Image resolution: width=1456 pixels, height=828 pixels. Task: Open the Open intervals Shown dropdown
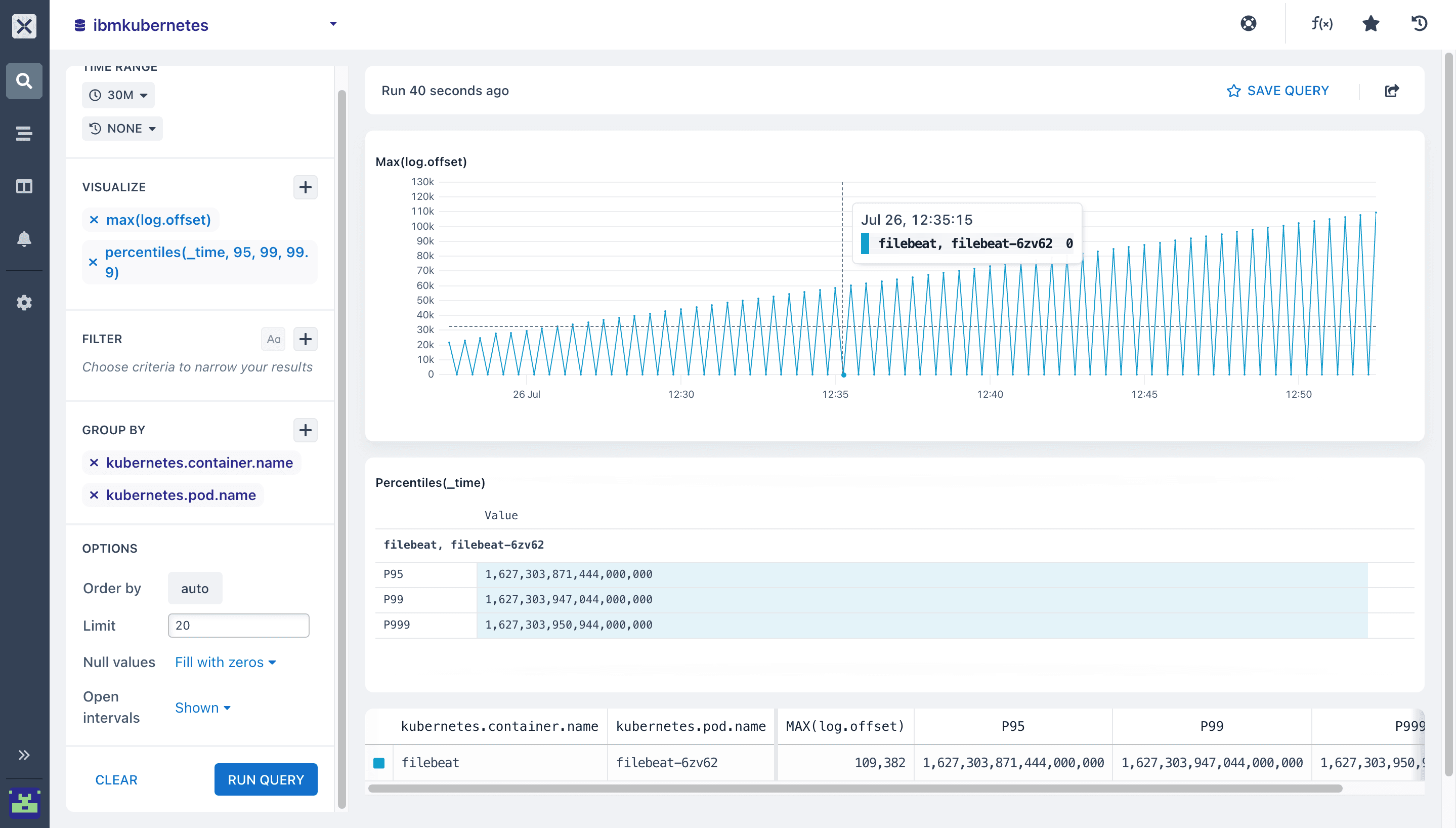(203, 708)
